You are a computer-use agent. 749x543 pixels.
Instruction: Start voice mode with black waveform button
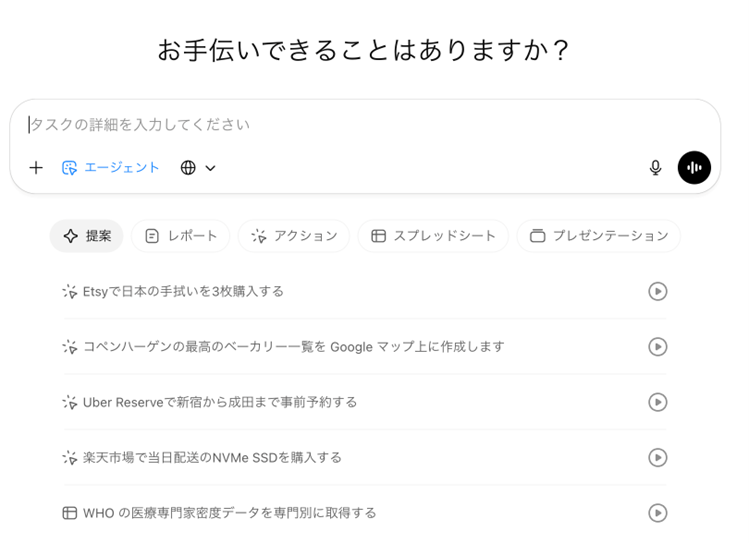(x=694, y=168)
